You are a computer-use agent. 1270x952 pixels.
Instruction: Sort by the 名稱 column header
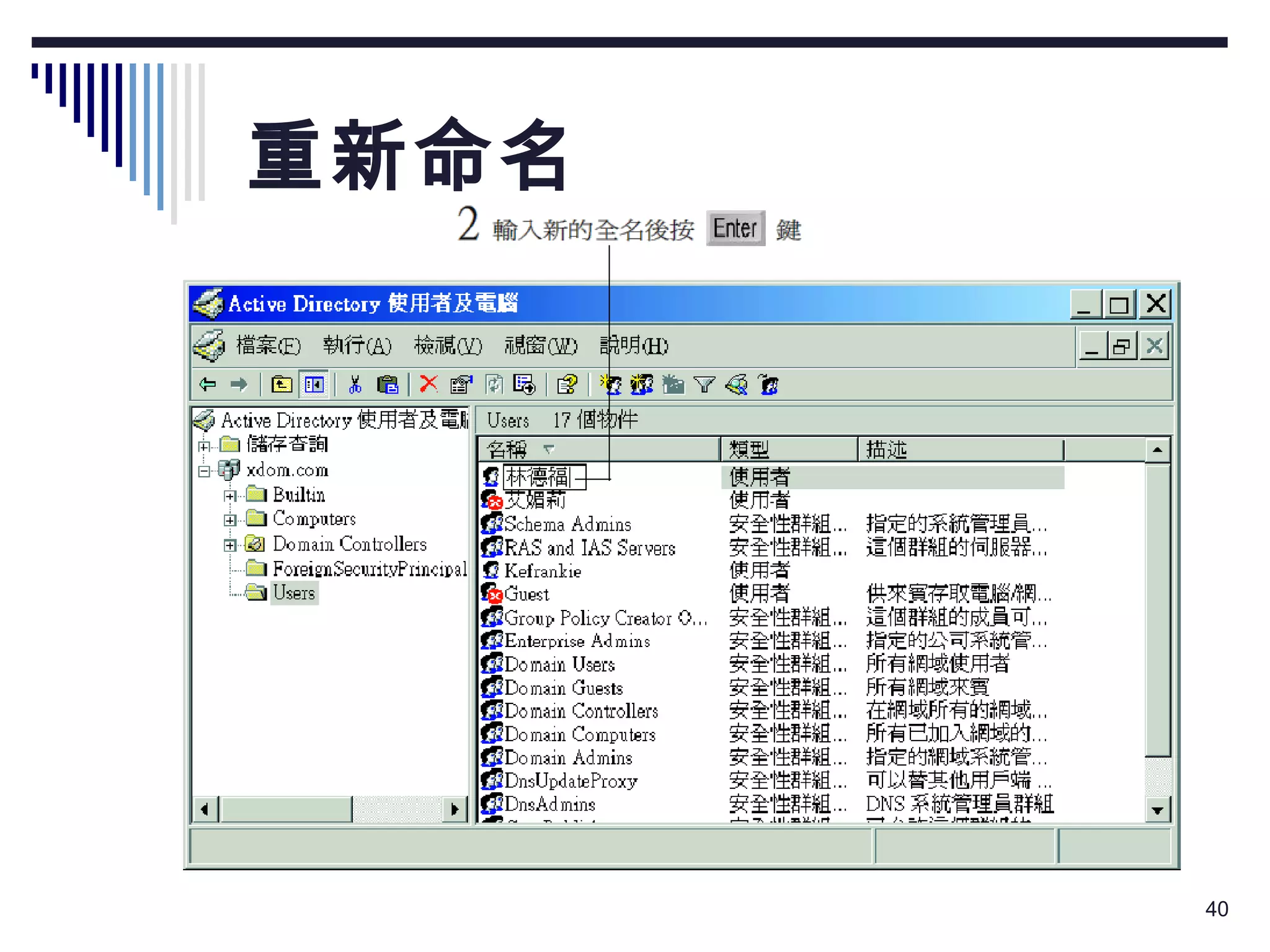coord(598,449)
